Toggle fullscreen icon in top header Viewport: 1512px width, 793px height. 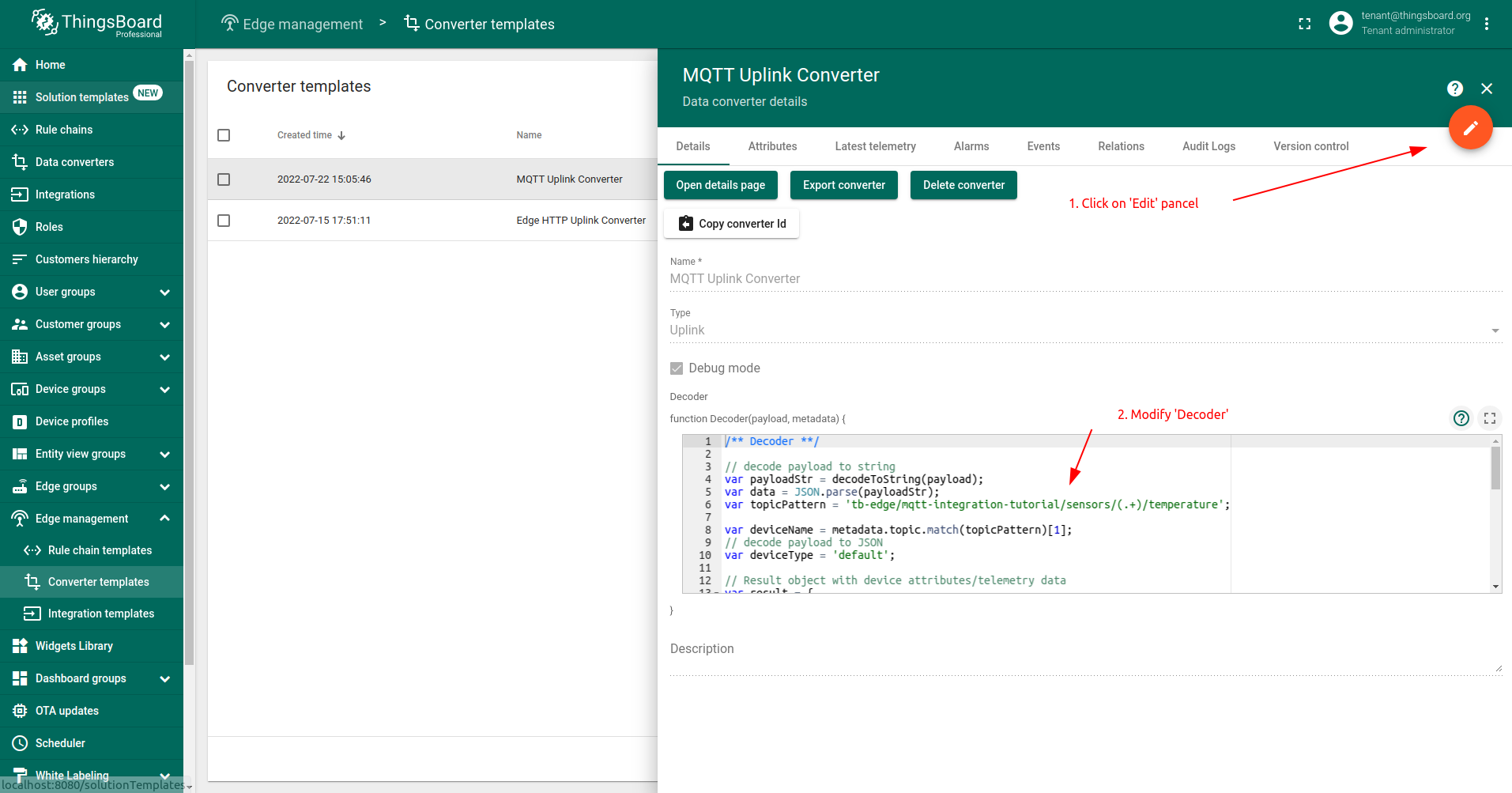click(x=1305, y=24)
